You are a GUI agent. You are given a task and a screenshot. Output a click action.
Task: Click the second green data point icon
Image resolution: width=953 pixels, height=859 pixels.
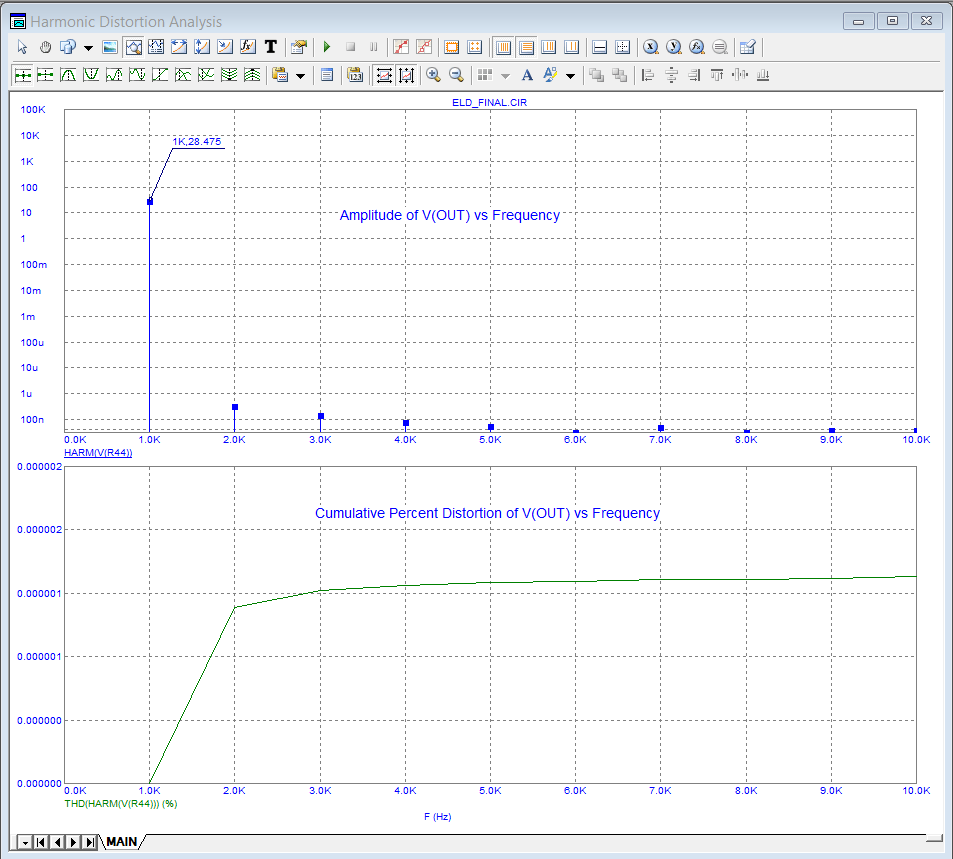coord(46,75)
